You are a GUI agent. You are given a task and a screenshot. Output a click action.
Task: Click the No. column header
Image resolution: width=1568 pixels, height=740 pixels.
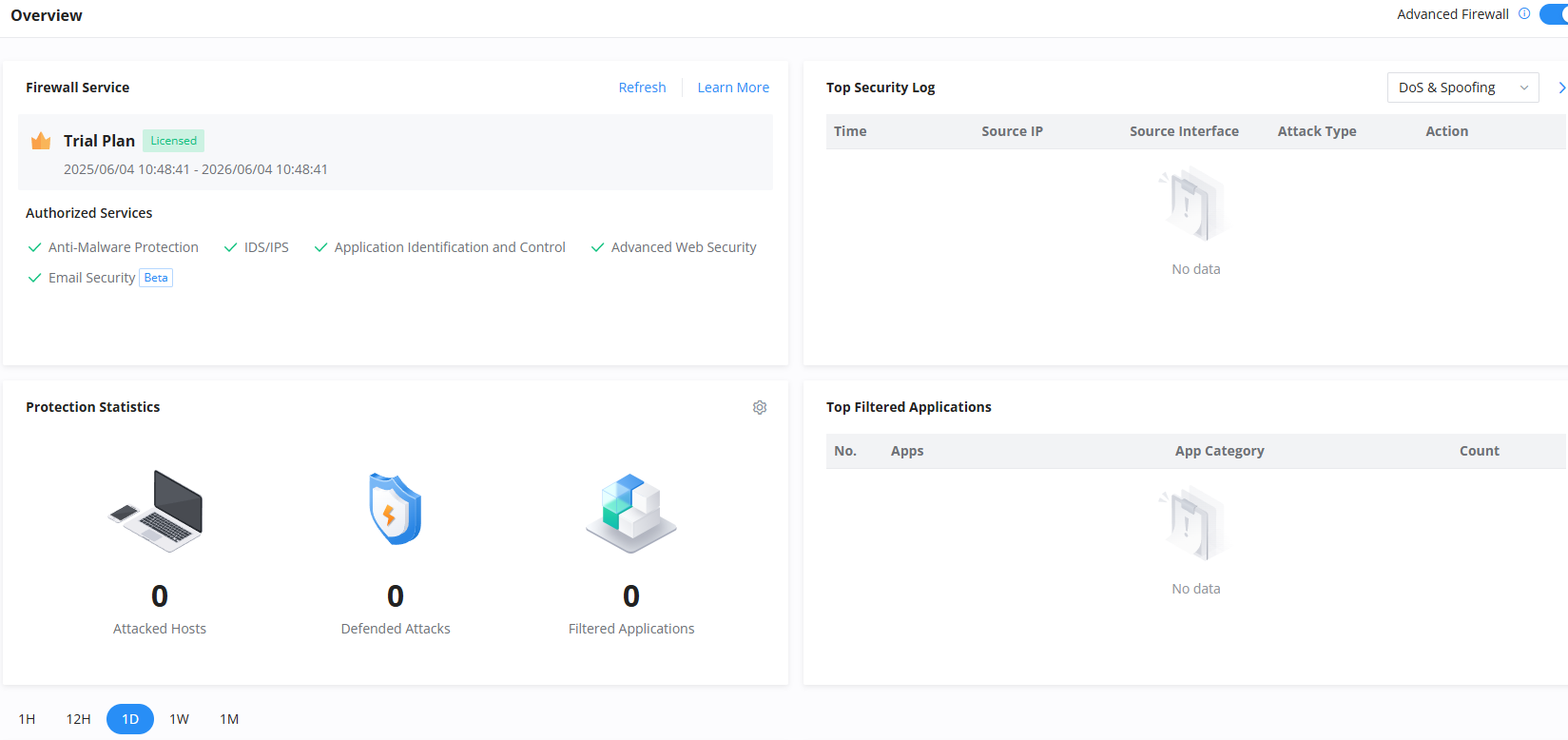(845, 451)
